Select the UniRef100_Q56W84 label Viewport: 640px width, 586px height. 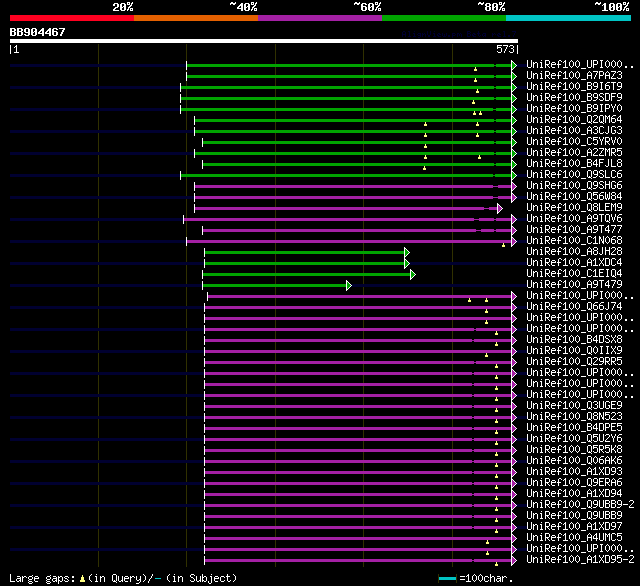coord(574,197)
